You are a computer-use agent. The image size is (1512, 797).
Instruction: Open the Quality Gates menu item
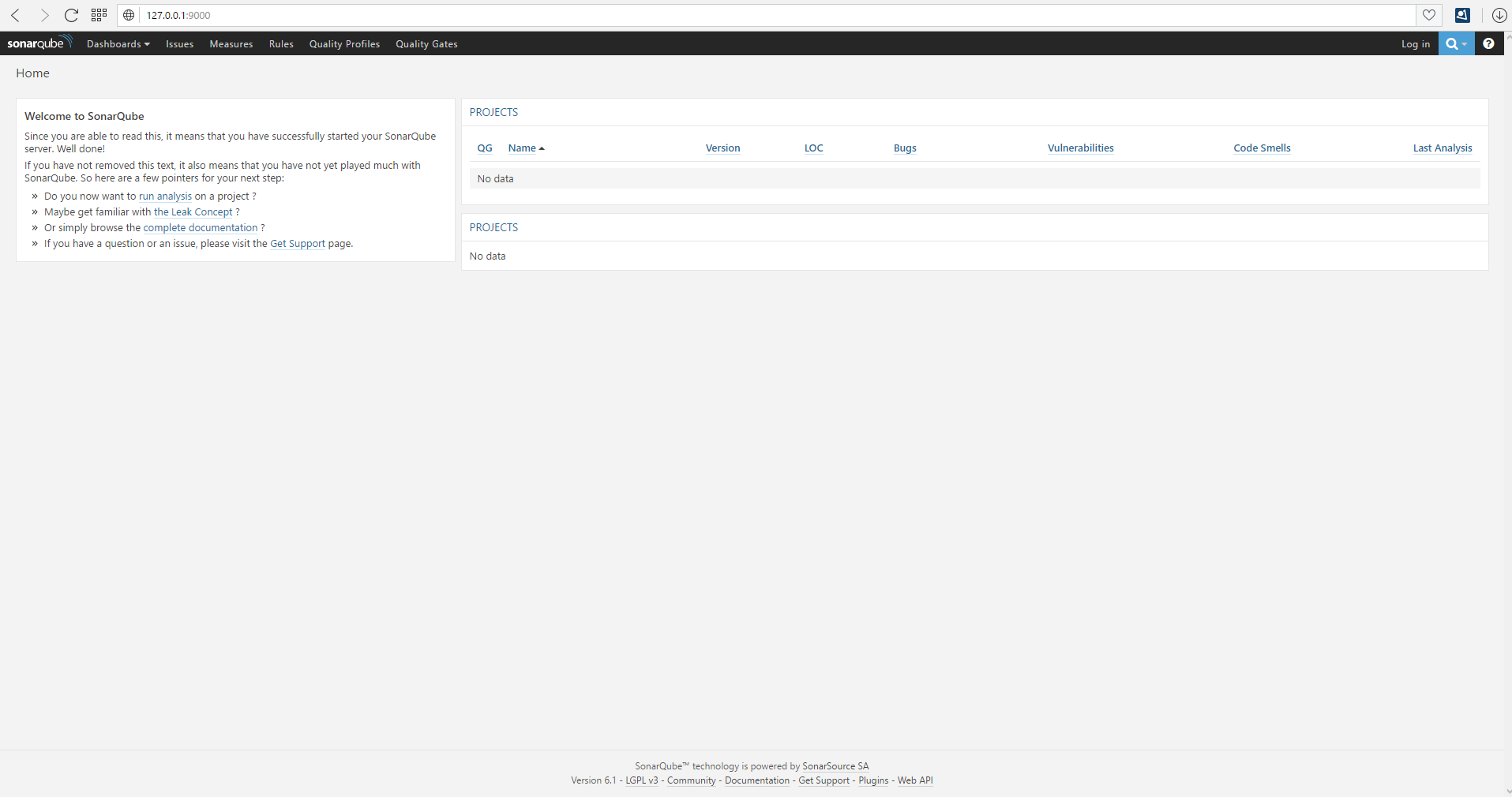[426, 44]
